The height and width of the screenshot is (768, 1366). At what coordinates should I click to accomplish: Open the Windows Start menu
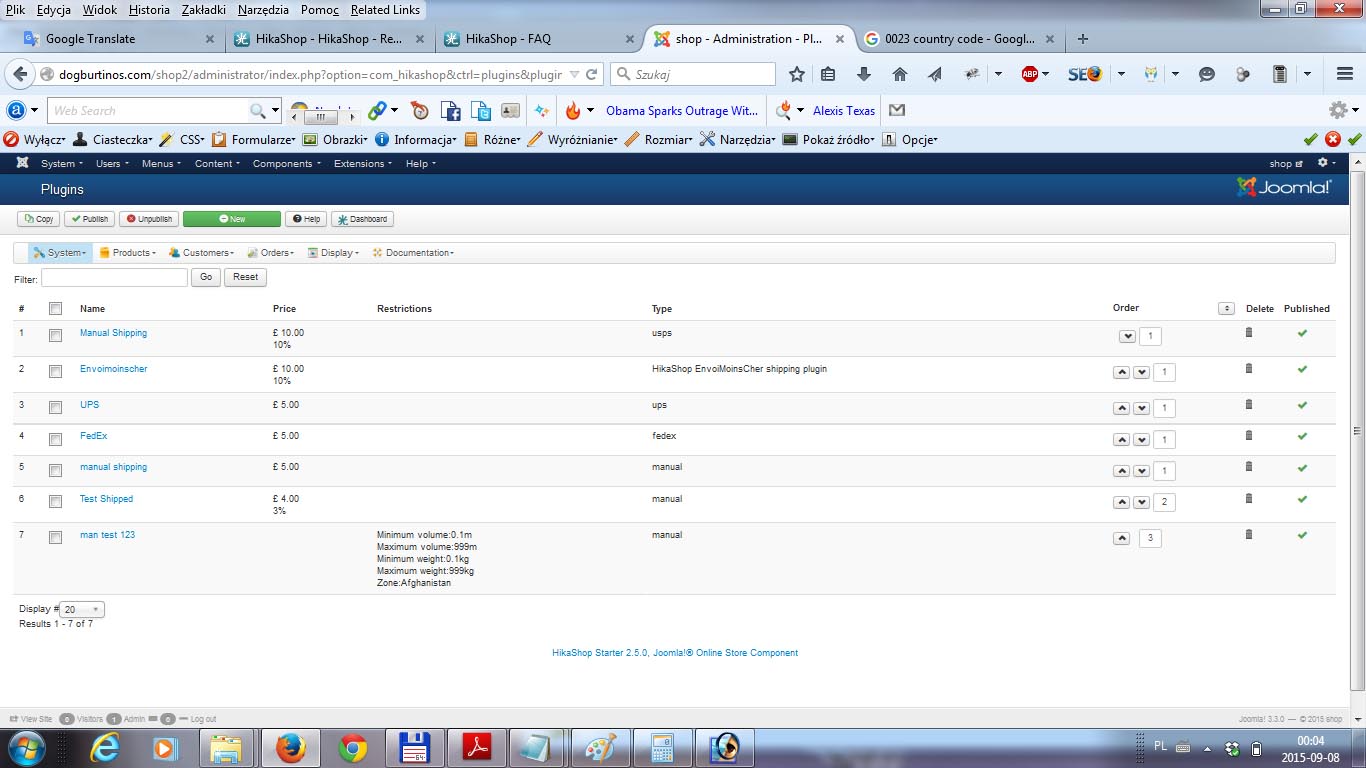[25, 748]
